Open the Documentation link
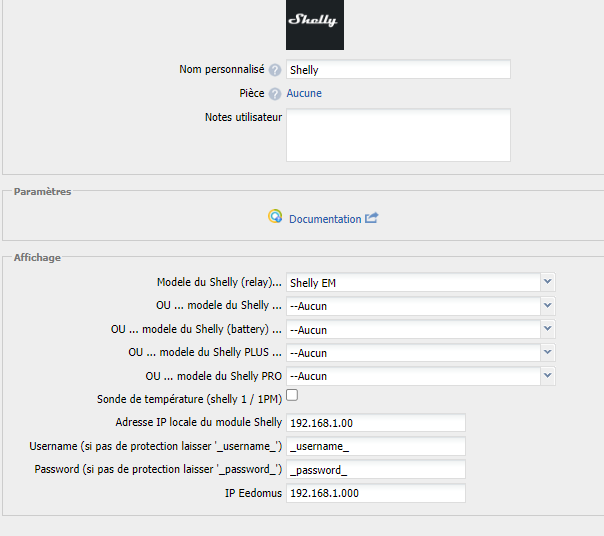This screenshot has height=536, width=604. pyautogui.click(x=325, y=219)
